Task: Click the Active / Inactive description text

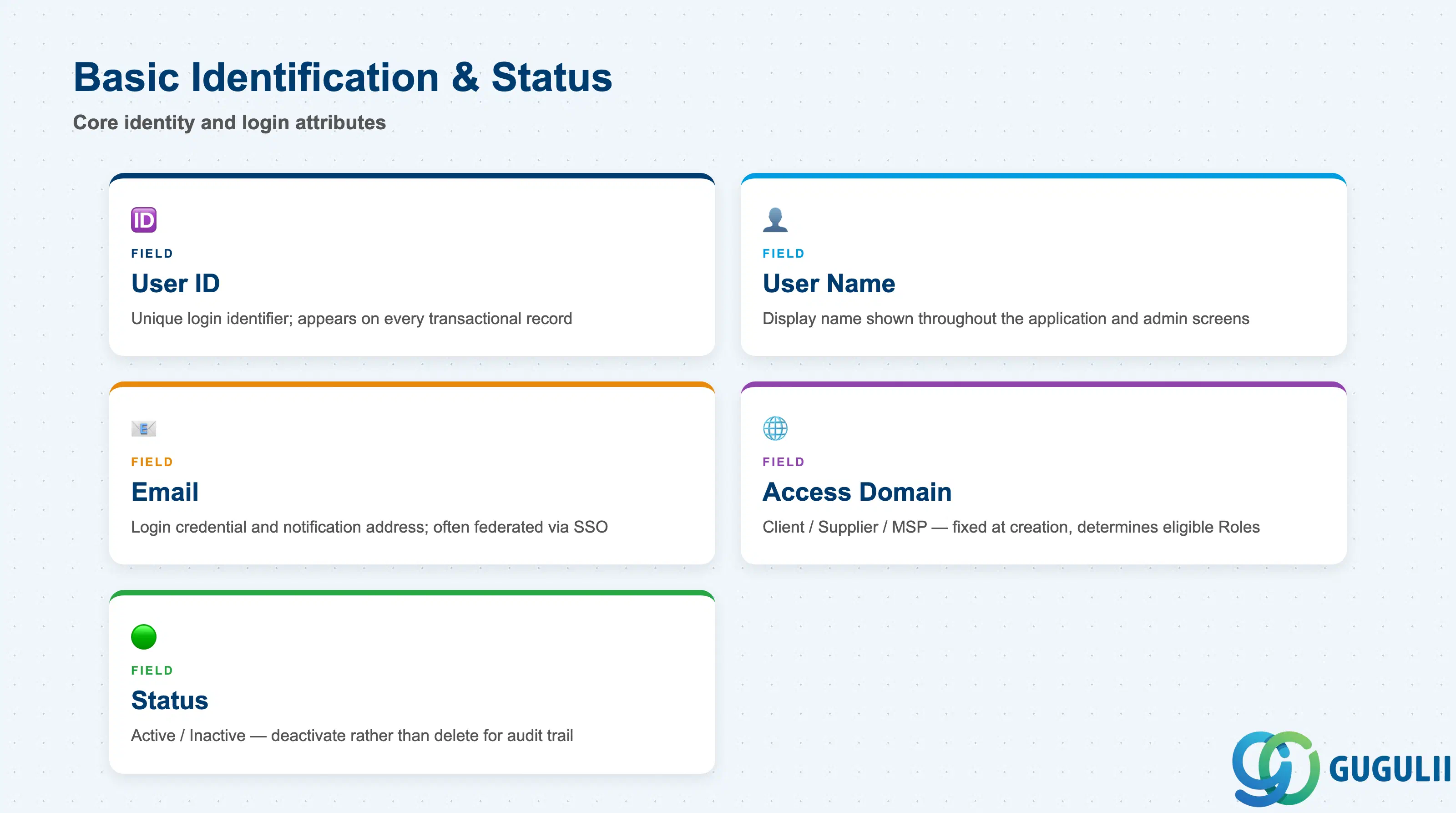Action: click(x=352, y=736)
